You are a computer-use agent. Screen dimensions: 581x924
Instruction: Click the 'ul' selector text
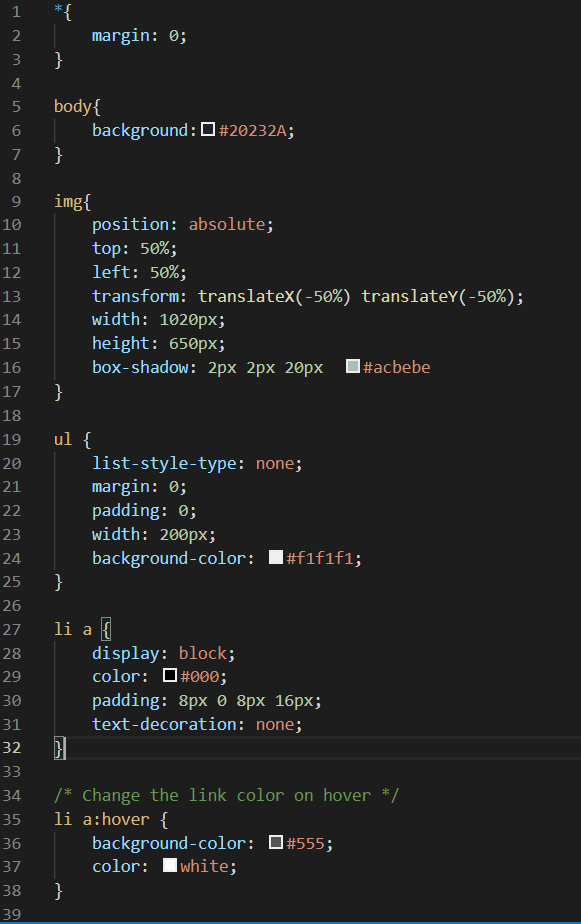point(63,440)
